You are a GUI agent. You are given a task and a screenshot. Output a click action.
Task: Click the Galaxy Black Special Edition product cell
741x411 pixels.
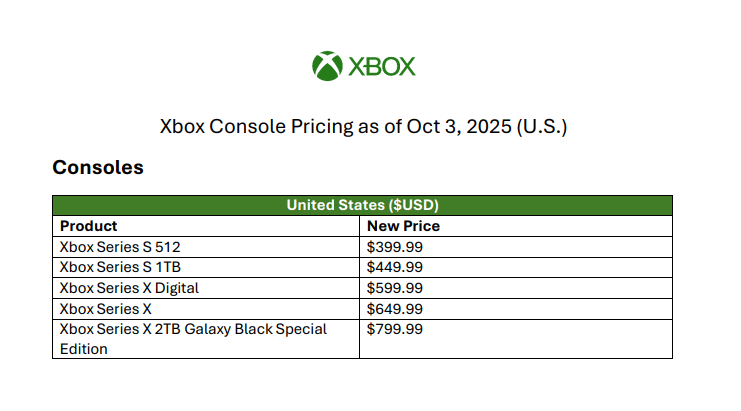(193, 339)
